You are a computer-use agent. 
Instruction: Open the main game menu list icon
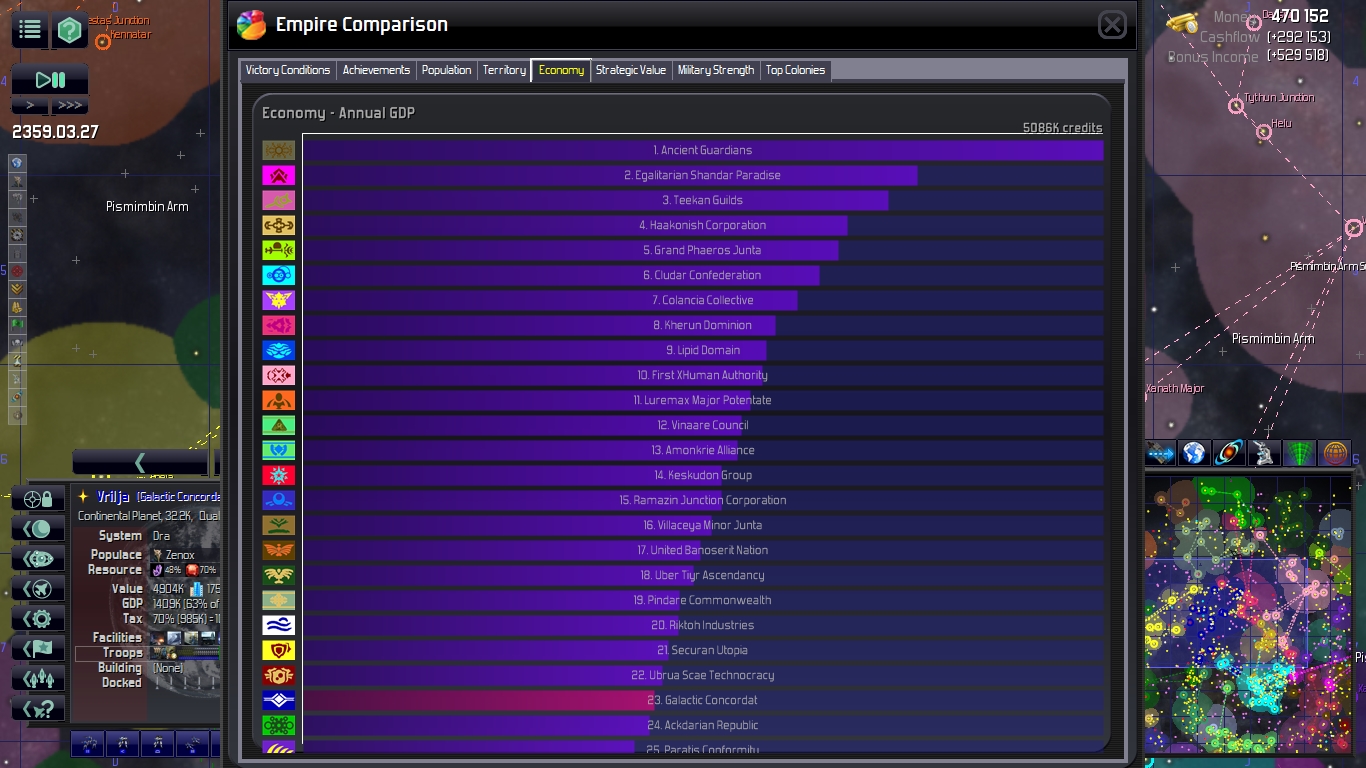30,30
